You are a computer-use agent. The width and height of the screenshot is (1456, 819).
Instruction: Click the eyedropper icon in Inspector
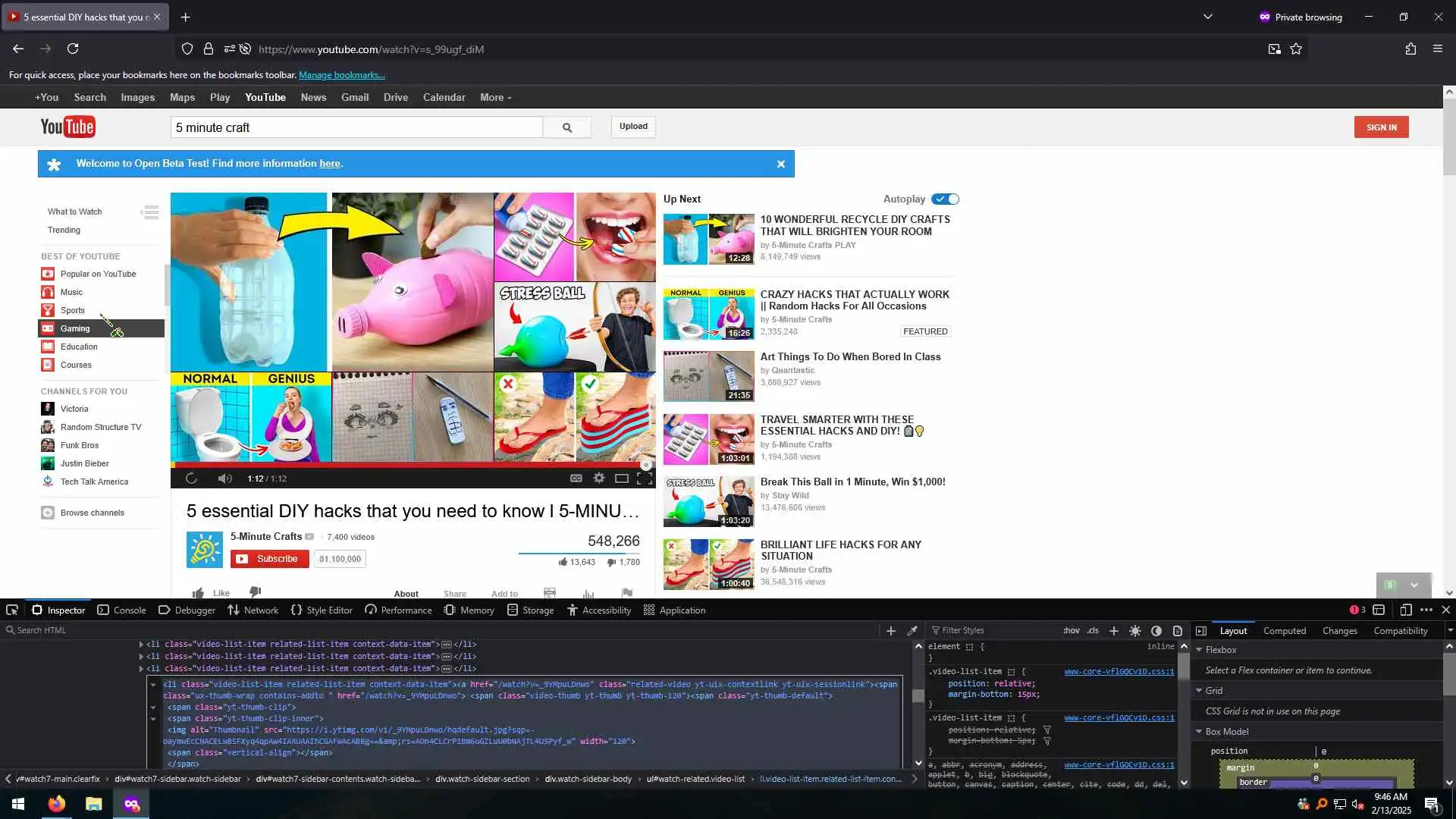[912, 631]
